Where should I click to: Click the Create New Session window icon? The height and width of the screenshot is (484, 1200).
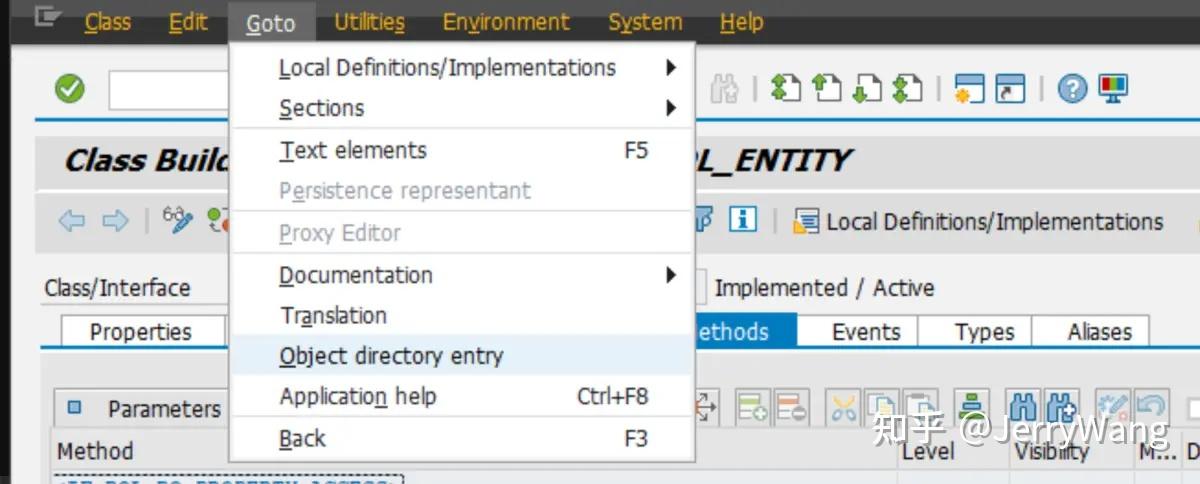coord(970,89)
